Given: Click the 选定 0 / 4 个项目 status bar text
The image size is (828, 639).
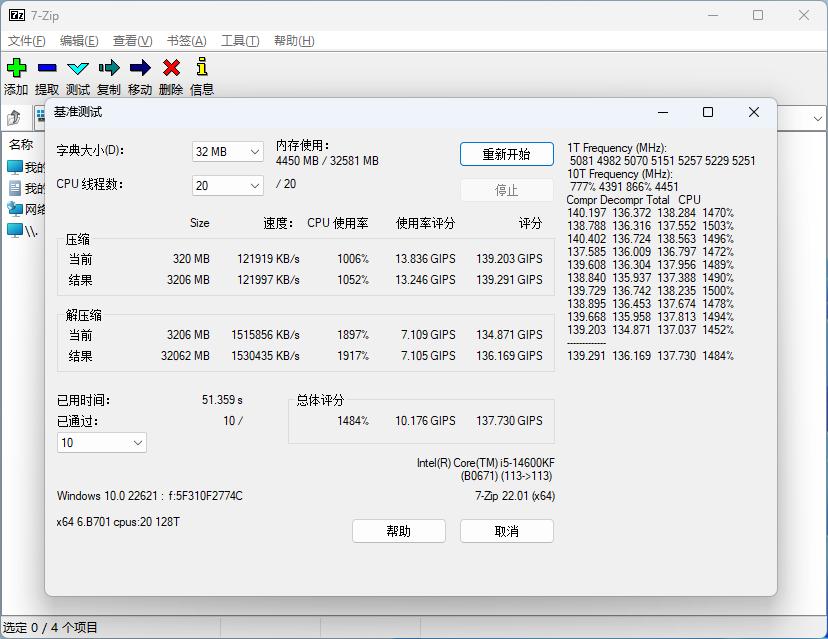Looking at the screenshot, I should [50, 627].
